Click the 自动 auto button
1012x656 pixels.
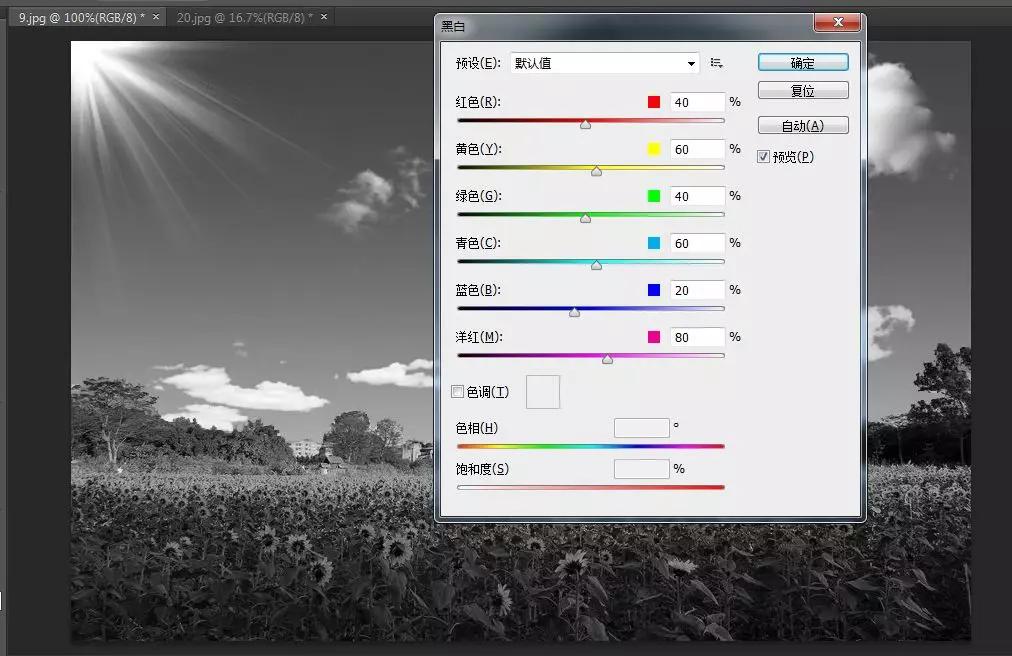pos(803,126)
